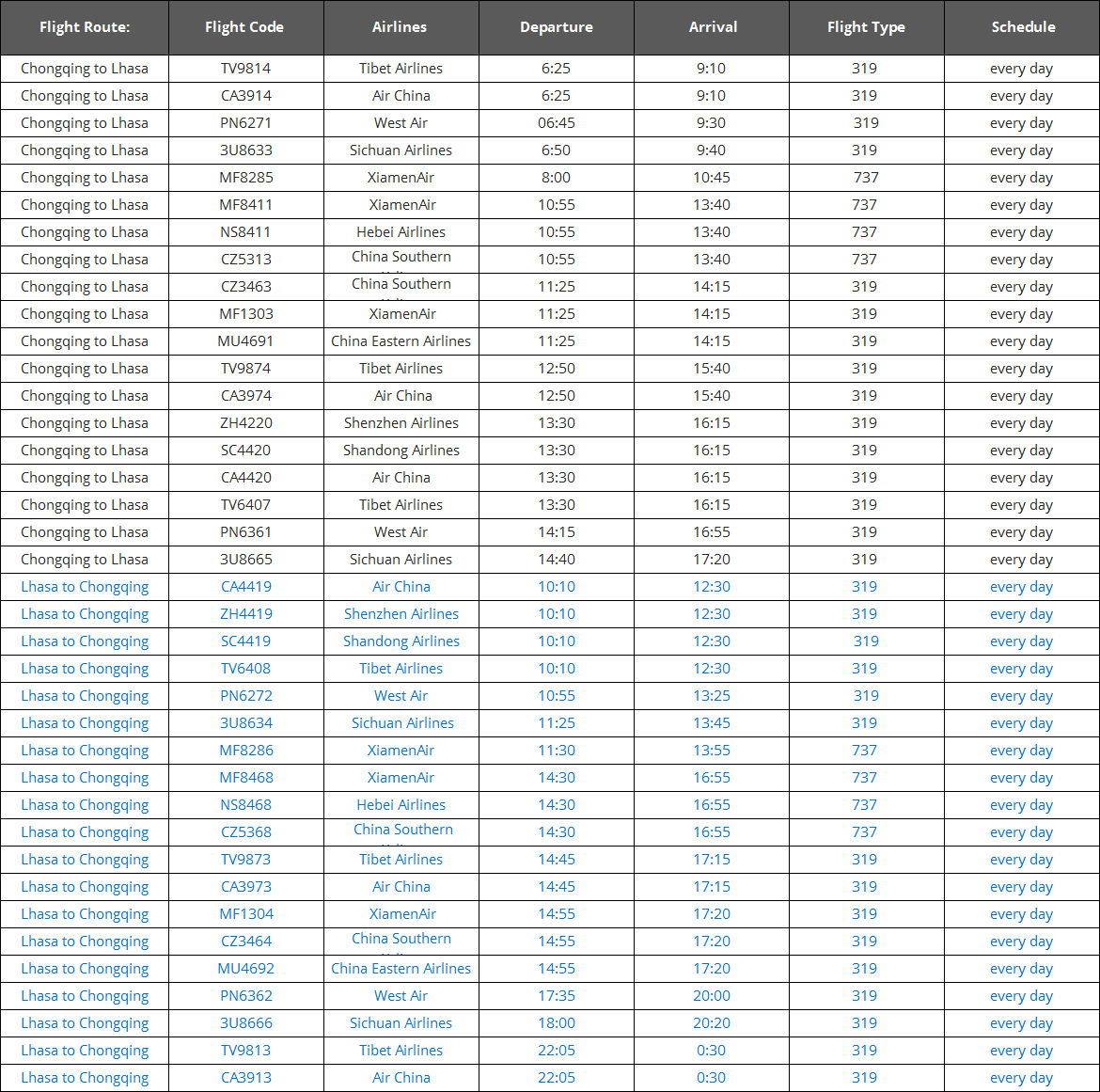Image resolution: width=1100 pixels, height=1092 pixels.
Task: Select flight code TV9814
Action: click(x=245, y=69)
